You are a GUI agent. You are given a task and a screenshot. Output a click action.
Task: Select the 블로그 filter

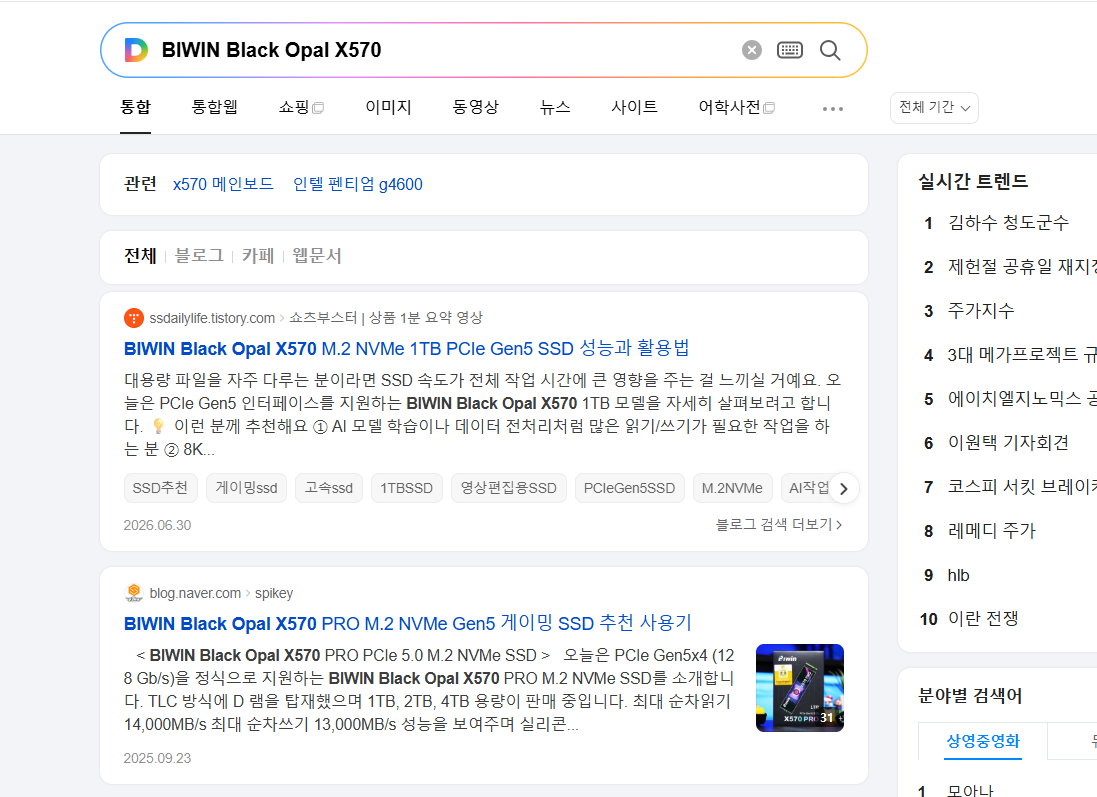click(x=199, y=255)
